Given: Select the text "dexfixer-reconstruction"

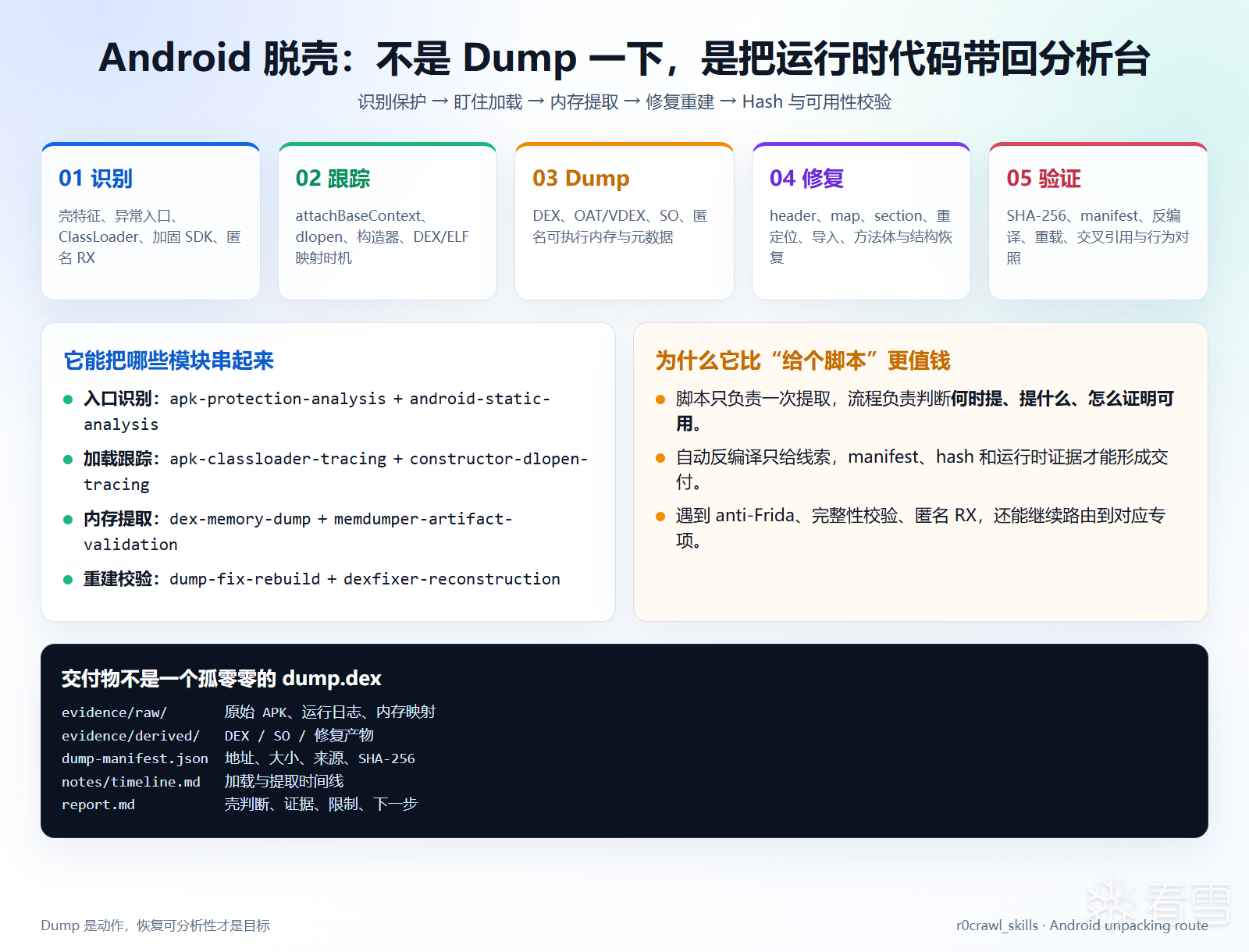Looking at the screenshot, I should 452,579.
